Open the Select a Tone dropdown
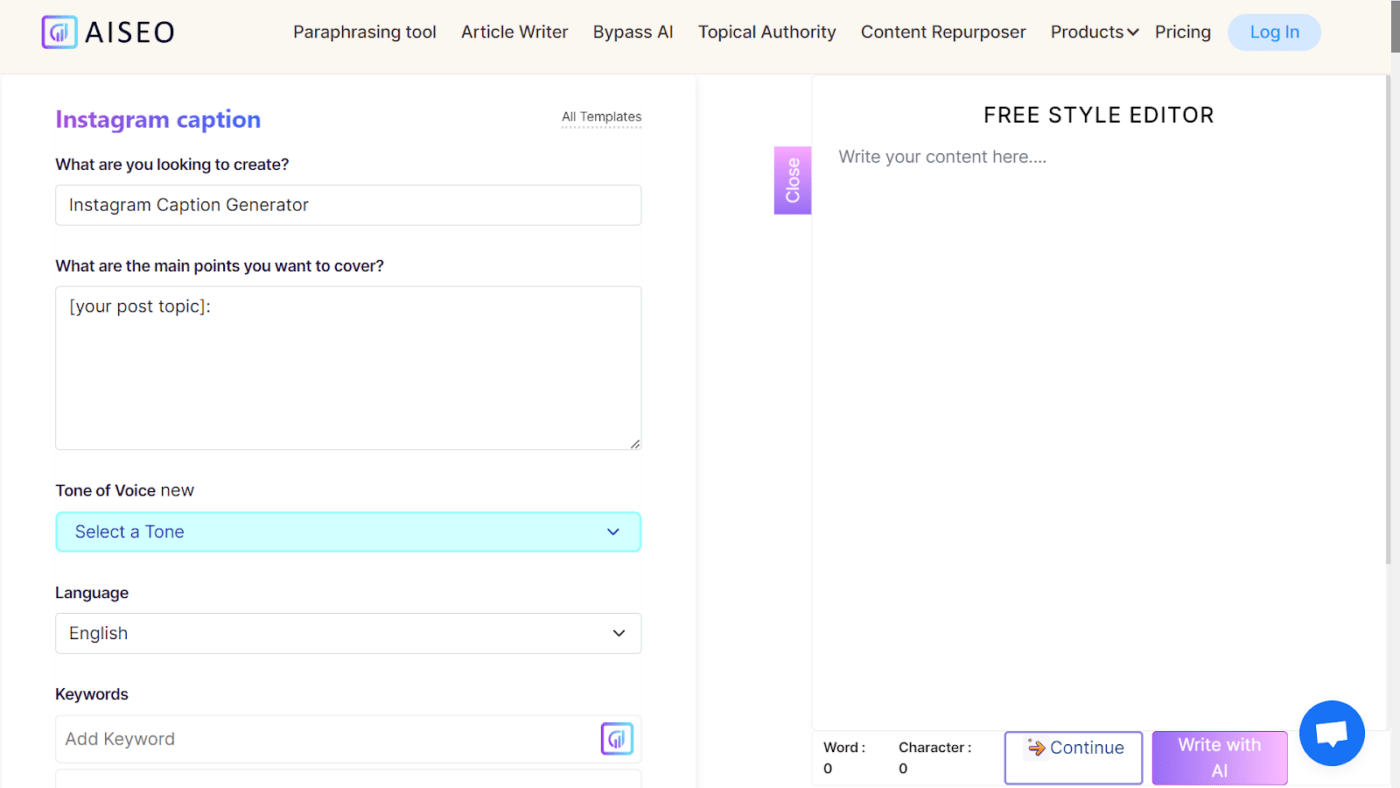 tap(348, 532)
